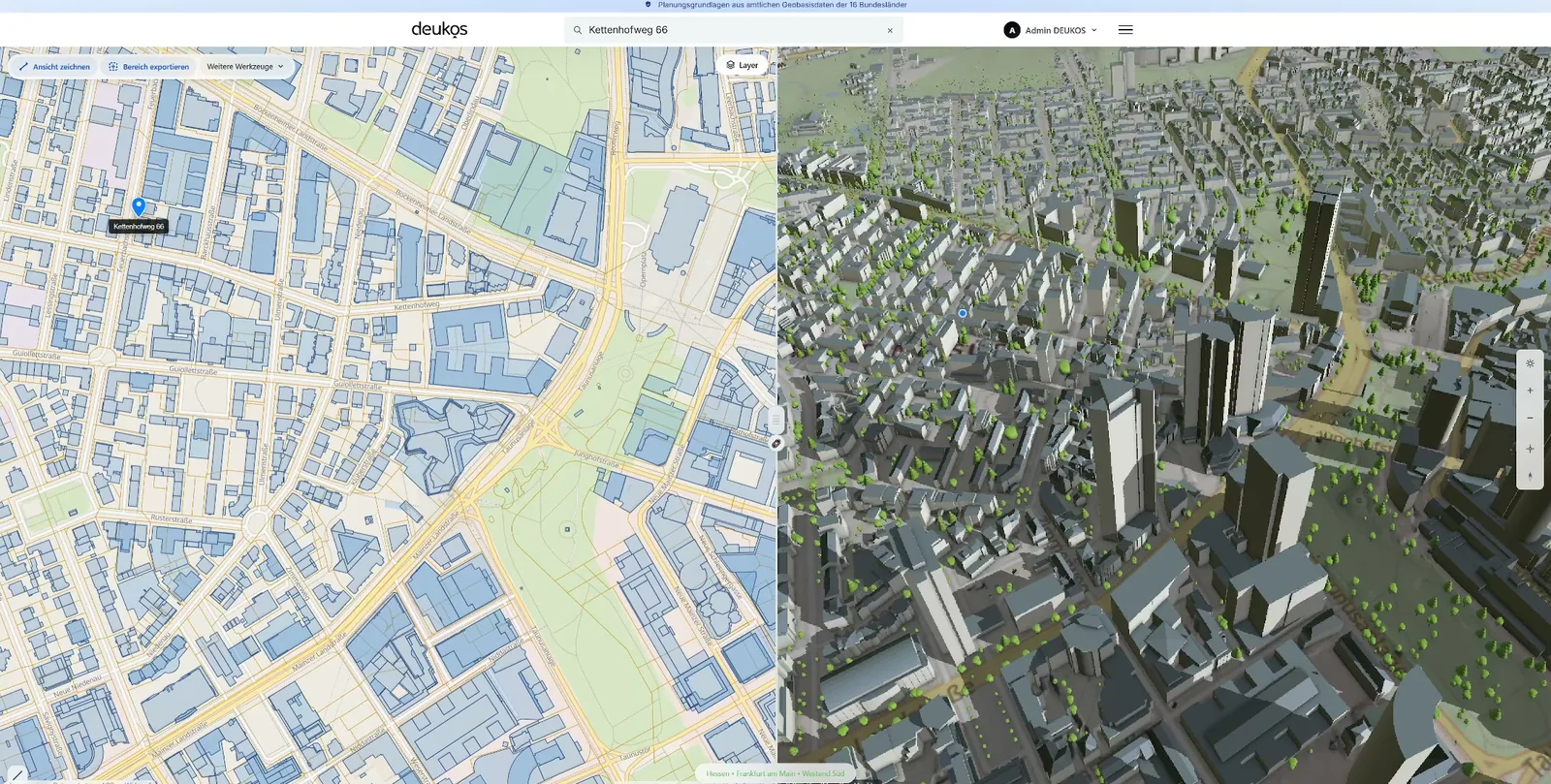This screenshot has height=784, width=1551.
Task: Click the layers stack icon
Action: (x=730, y=65)
